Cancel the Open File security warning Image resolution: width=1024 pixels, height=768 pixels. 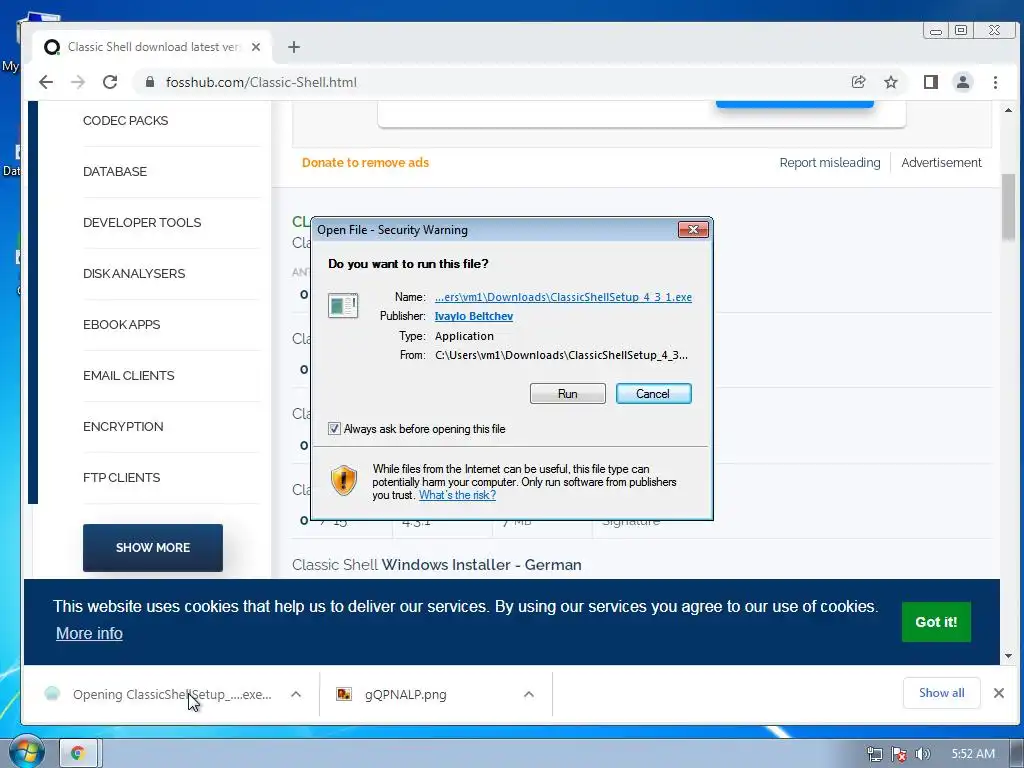click(x=653, y=394)
